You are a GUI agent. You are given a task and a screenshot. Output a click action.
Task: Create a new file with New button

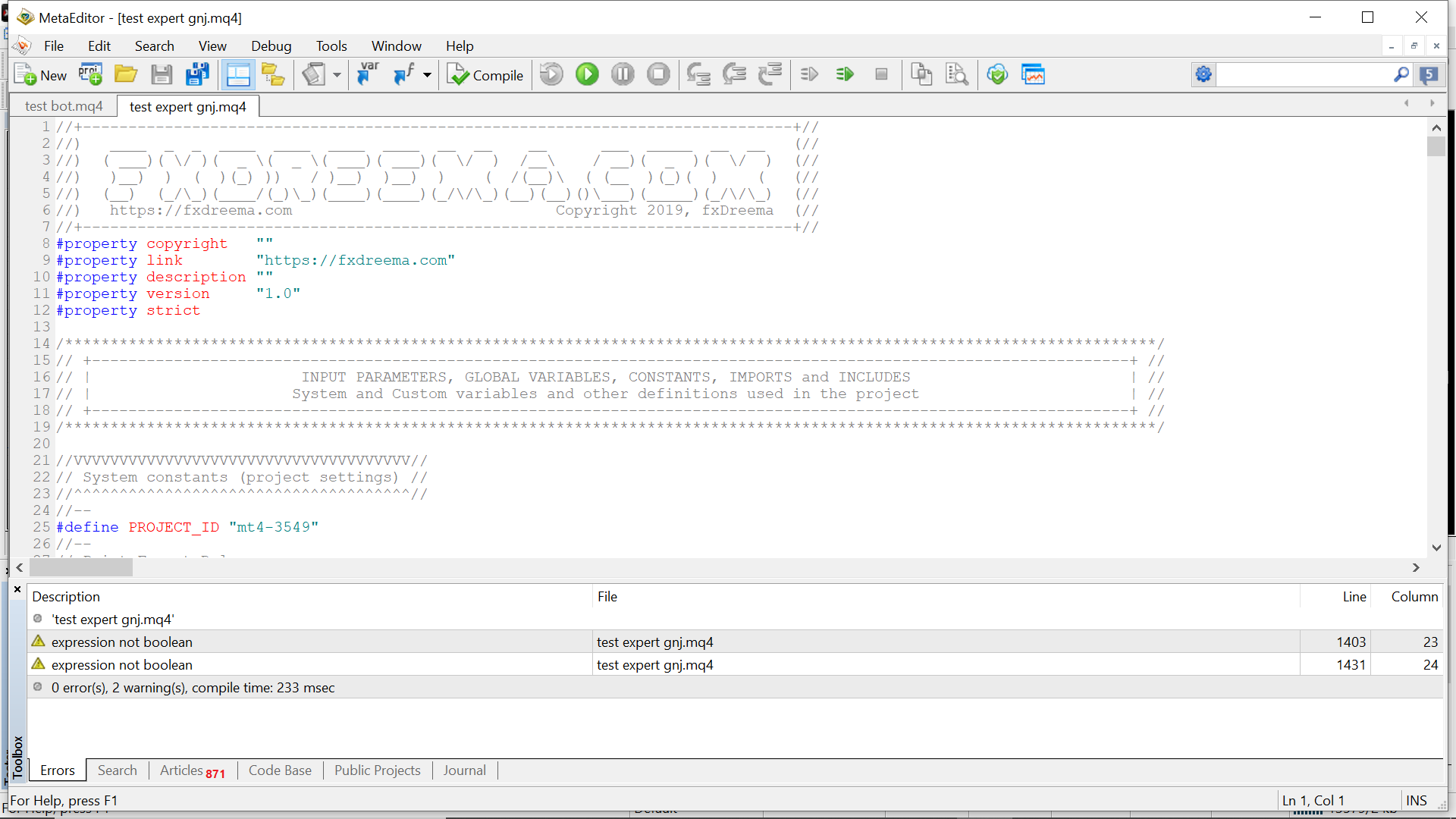coord(41,74)
